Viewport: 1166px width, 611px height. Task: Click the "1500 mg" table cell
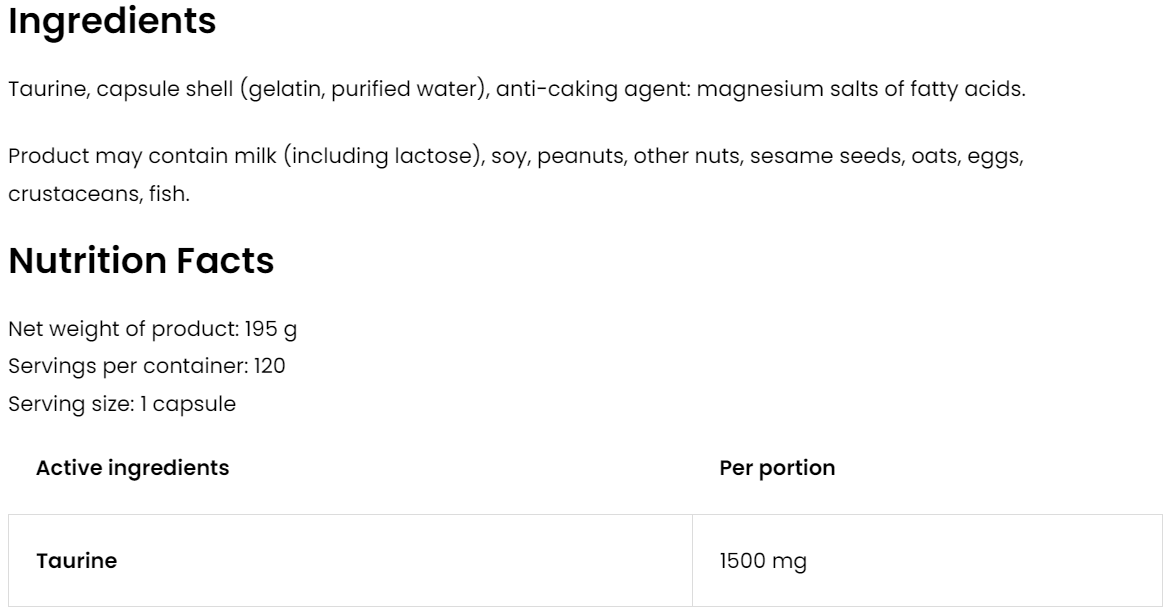click(x=763, y=561)
